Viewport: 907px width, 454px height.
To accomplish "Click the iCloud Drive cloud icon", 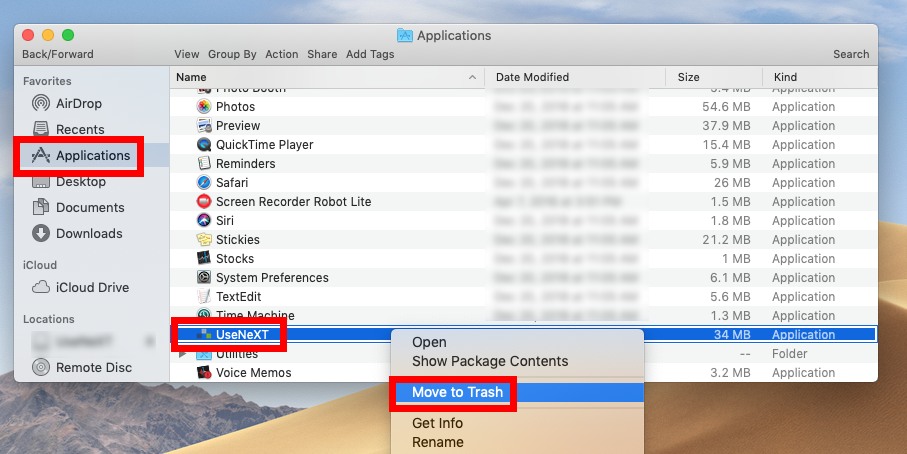I will (x=40, y=287).
